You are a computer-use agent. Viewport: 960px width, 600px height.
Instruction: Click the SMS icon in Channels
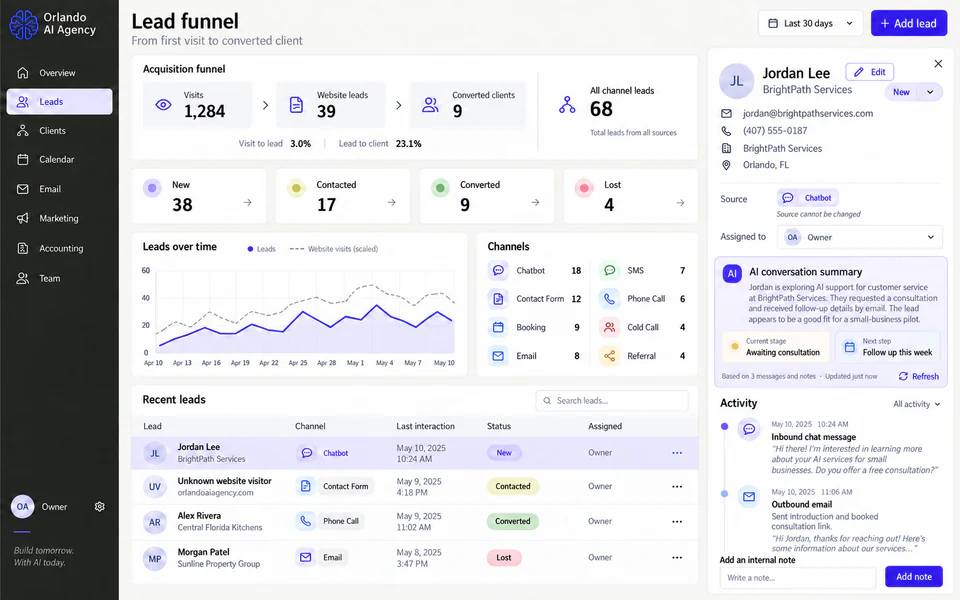[x=609, y=270]
